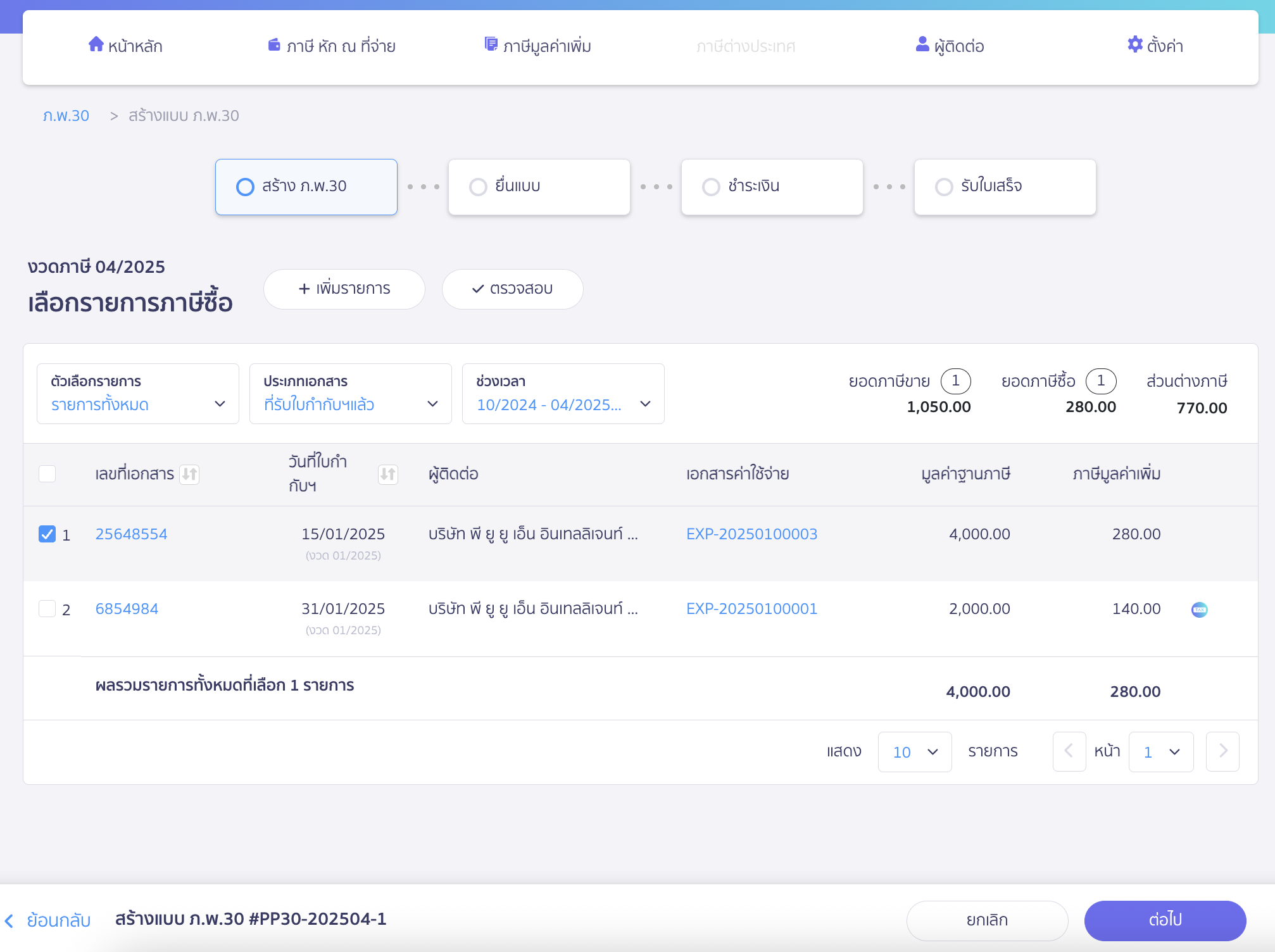Viewport: 1275px width, 952px height.
Task: Click the blue badge icon on row 2
Action: coord(1199,610)
